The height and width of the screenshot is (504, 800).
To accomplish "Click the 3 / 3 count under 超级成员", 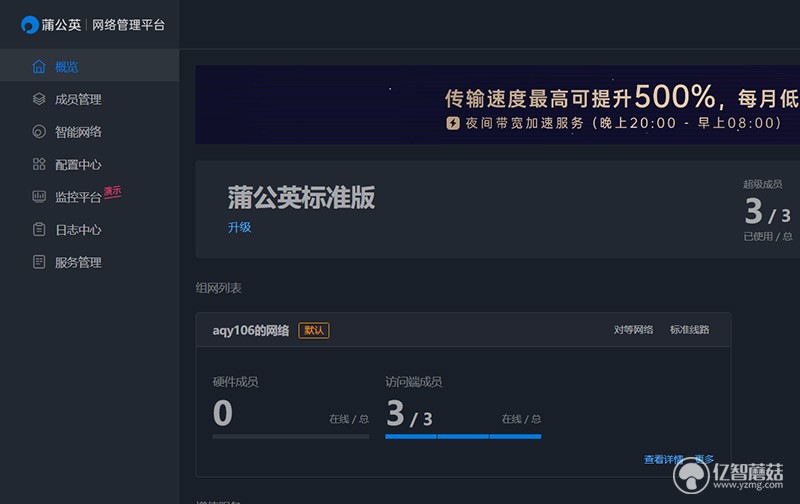I will tap(768, 212).
